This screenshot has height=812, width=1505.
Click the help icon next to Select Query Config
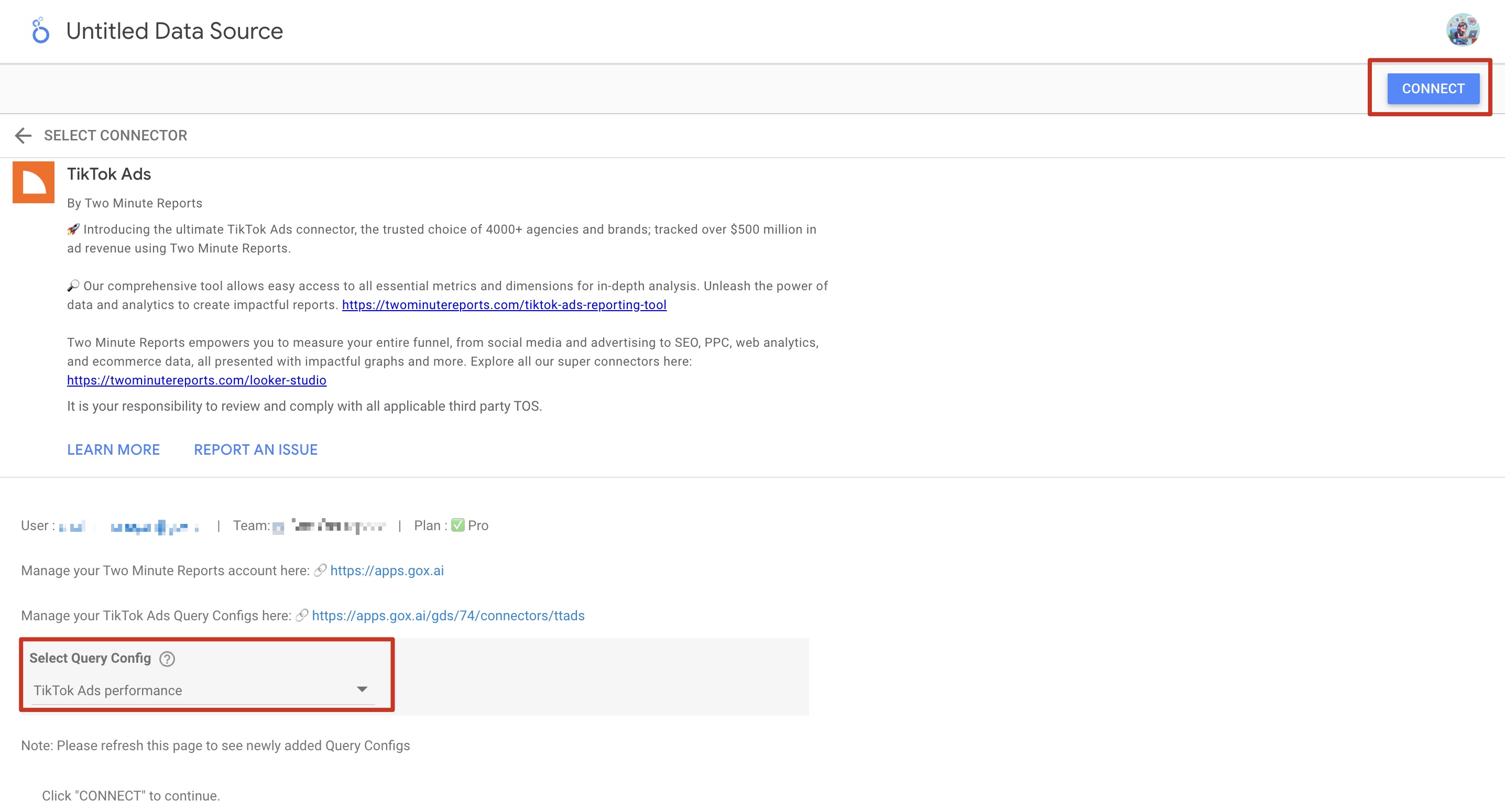click(167, 659)
